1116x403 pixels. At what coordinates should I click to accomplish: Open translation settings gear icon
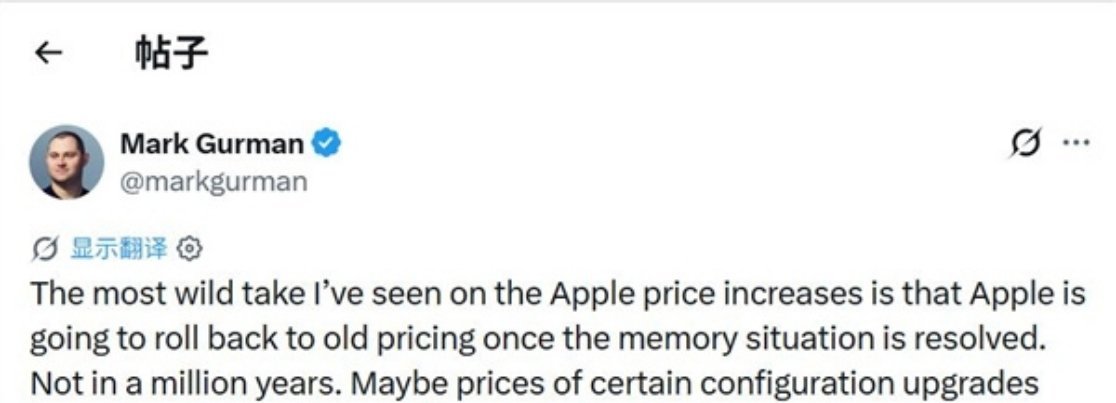tap(189, 249)
